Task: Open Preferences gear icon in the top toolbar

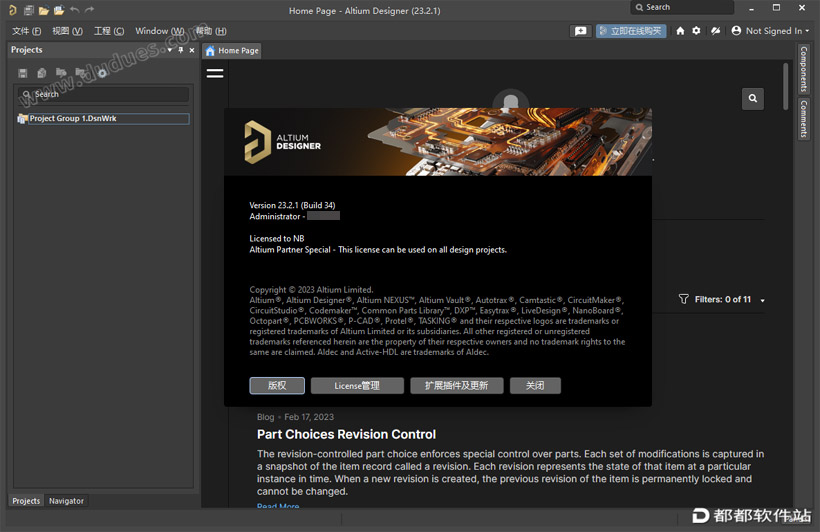Action: point(696,31)
